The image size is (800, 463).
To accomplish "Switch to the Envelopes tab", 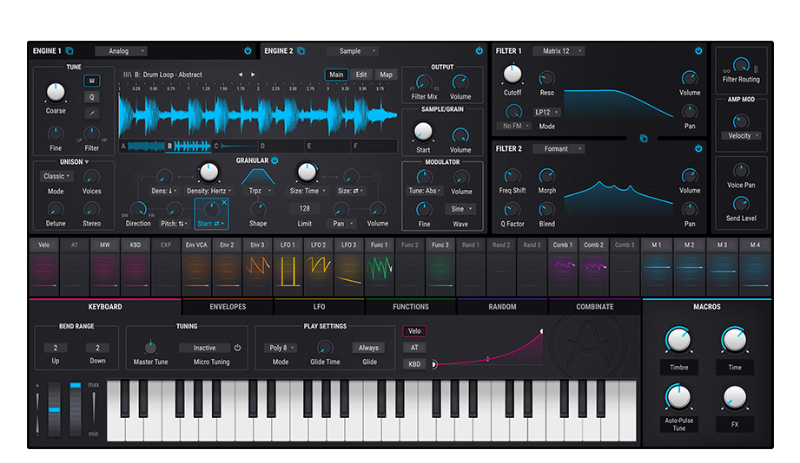I will [x=228, y=307].
